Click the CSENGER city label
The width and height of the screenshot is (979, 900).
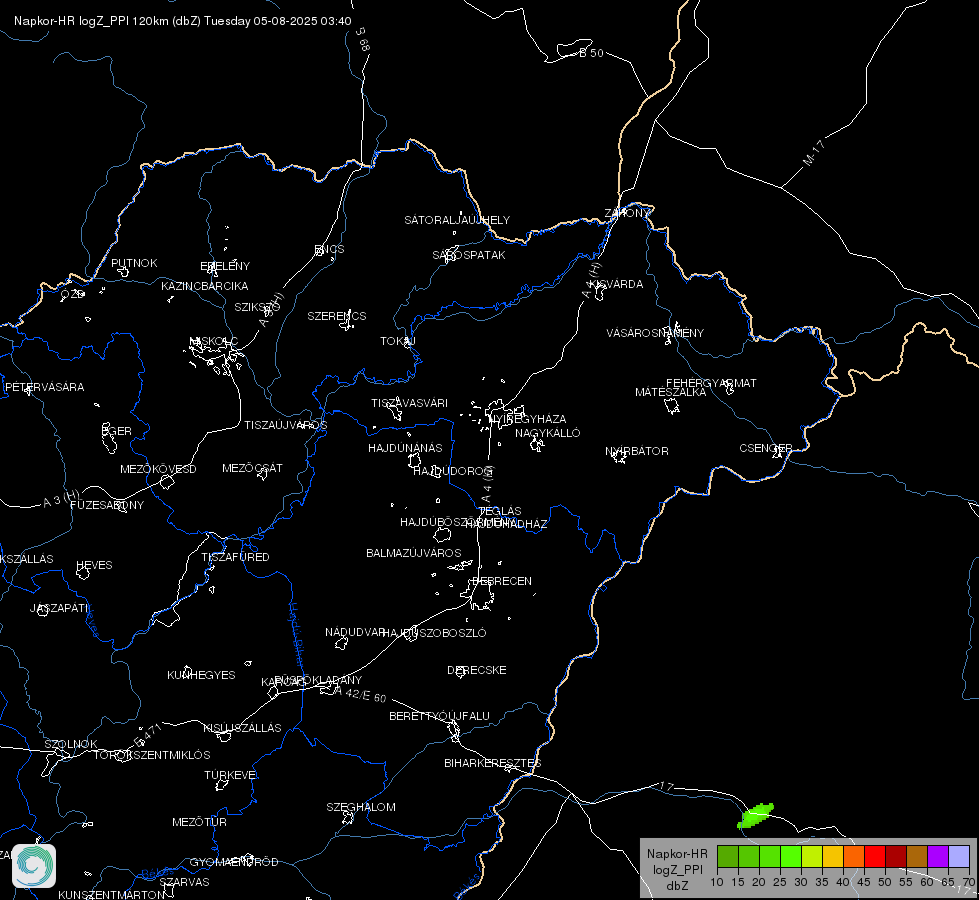point(766,448)
